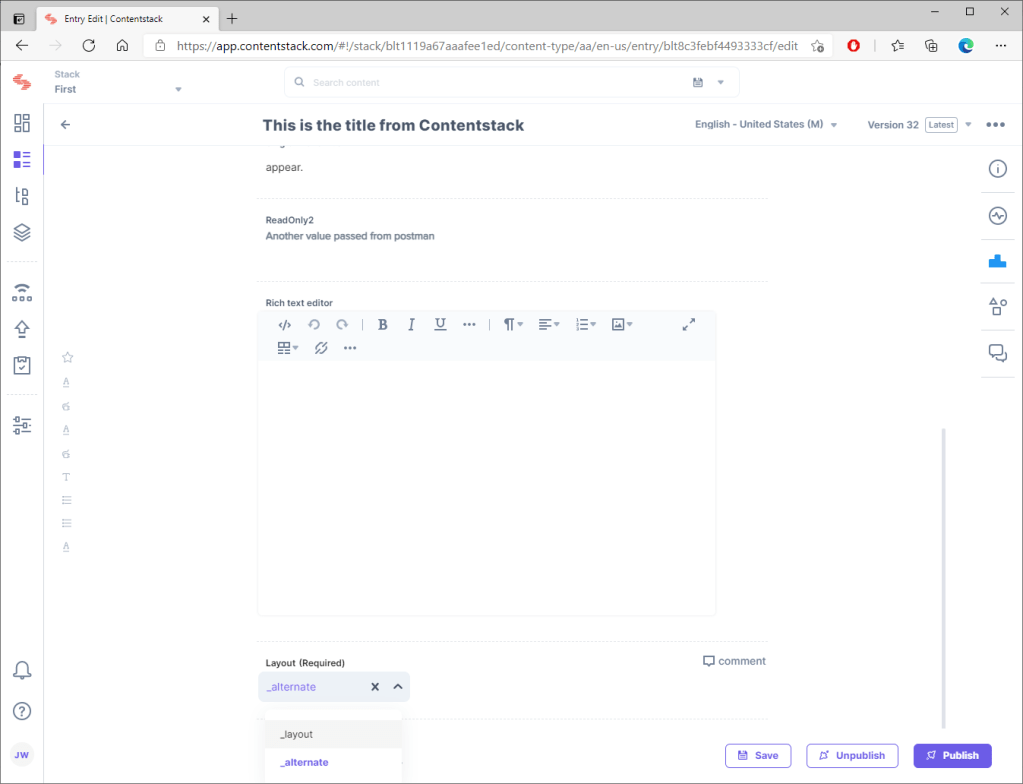This screenshot has width=1023, height=784.
Task: Toggle underline formatting
Action: pyautogui.click(x=440, y=325)
